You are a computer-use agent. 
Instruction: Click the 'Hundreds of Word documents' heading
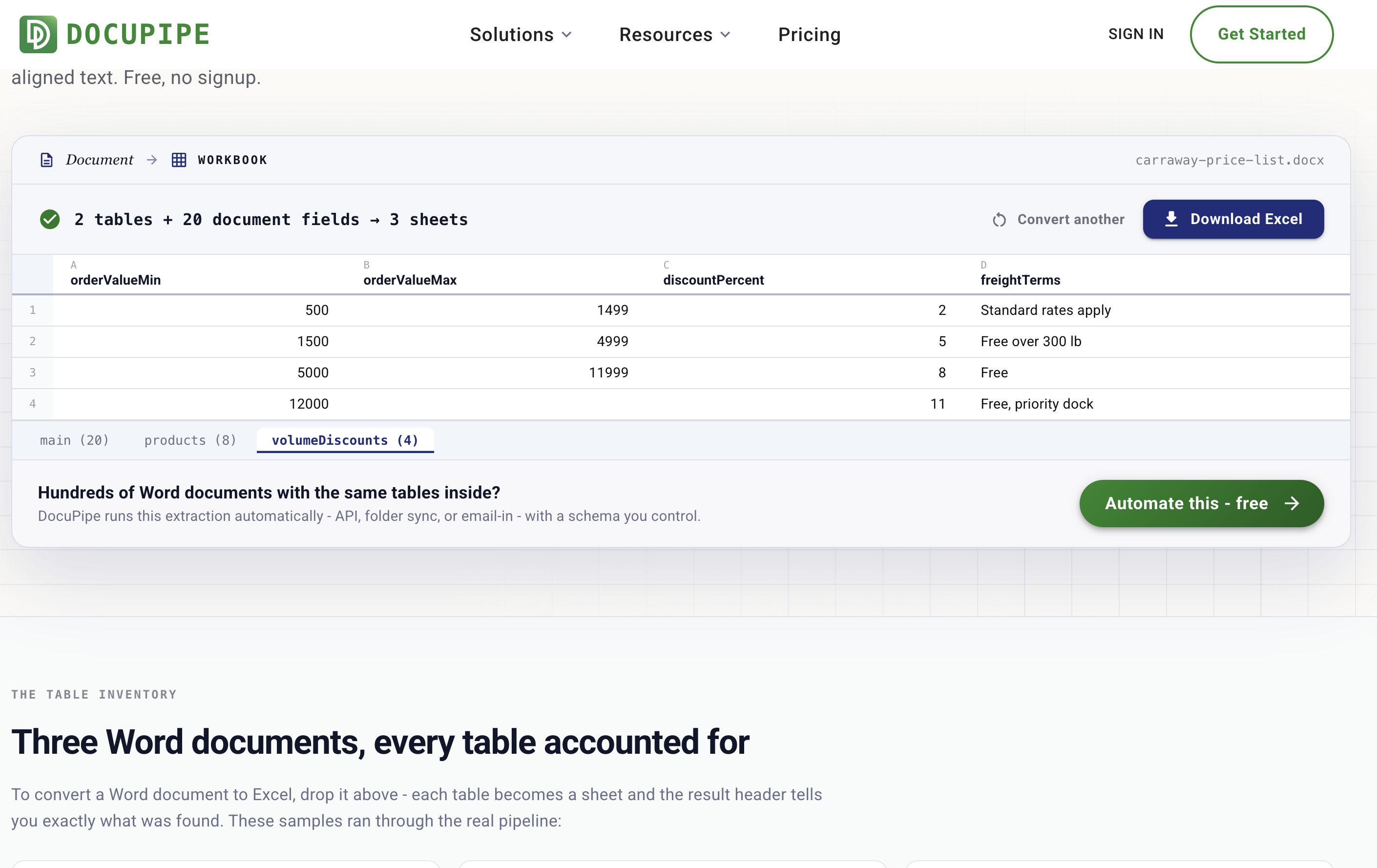(x=269, y=492)
